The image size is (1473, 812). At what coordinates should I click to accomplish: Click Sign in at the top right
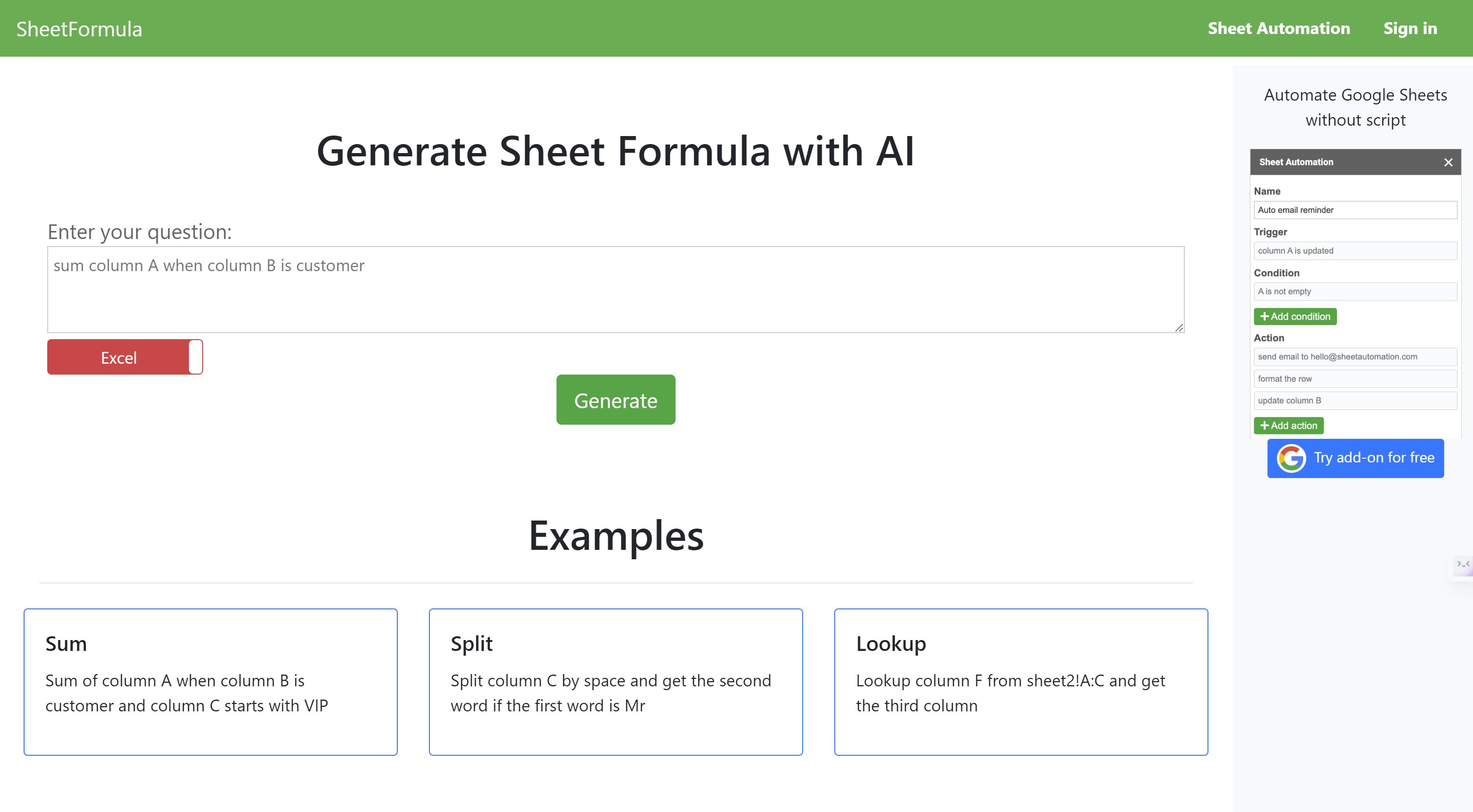1410,28
